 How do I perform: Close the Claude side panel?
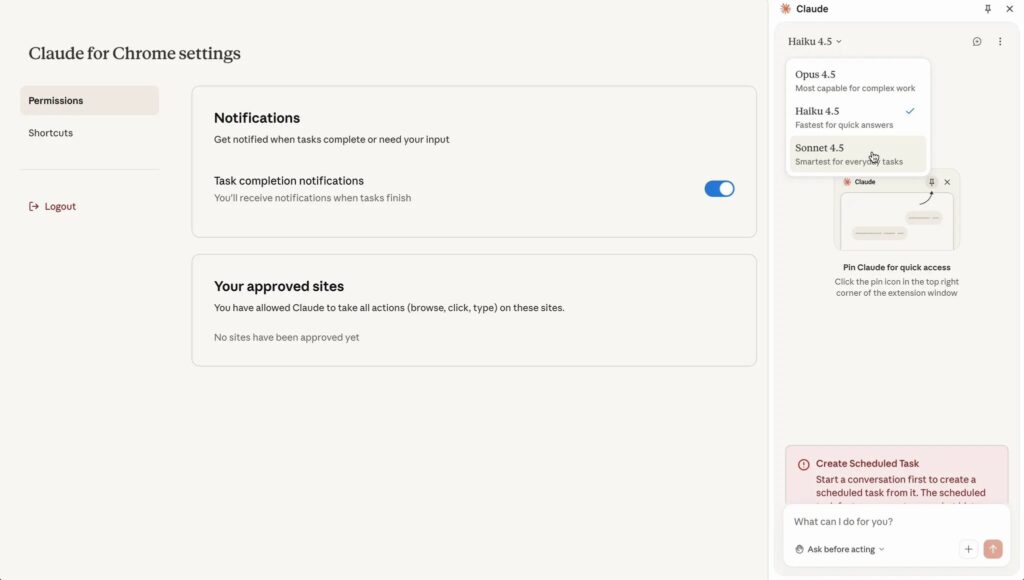click(1009, 9)
